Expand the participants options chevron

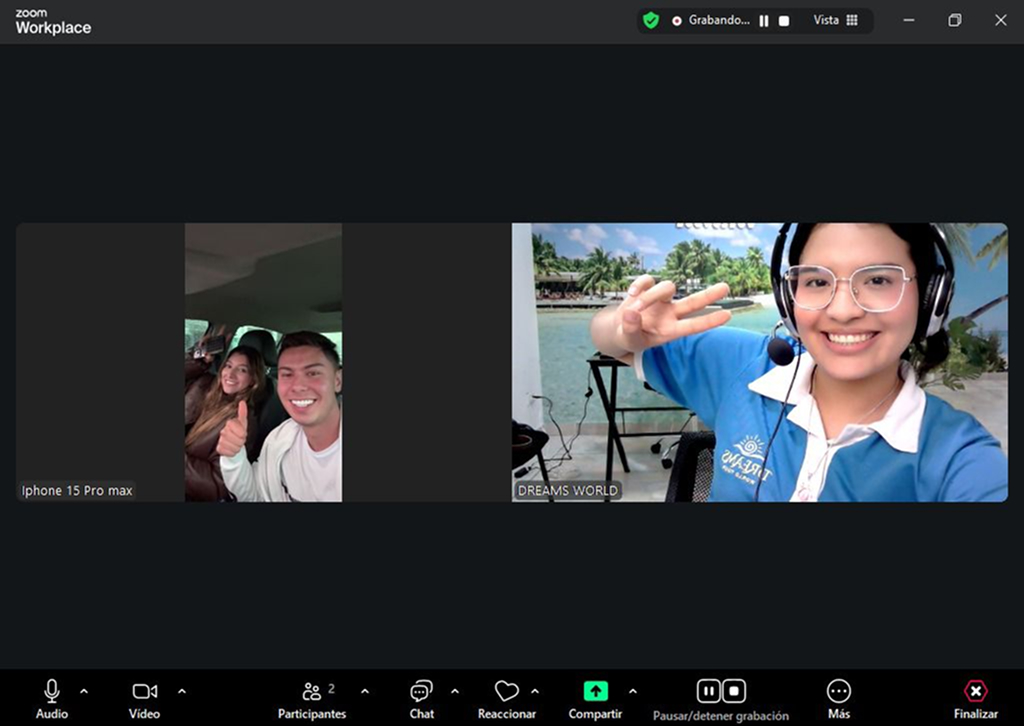coord(365,691)
